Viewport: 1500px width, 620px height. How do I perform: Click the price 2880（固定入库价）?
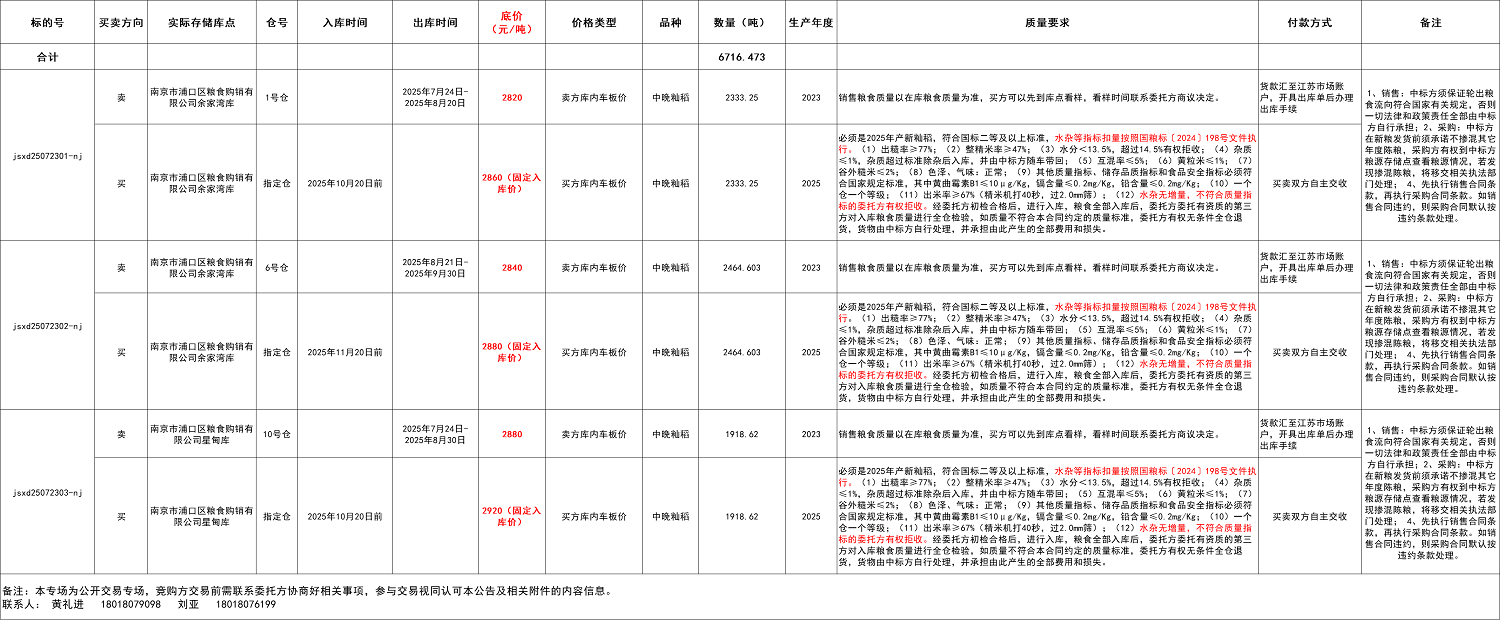point(512,351)
